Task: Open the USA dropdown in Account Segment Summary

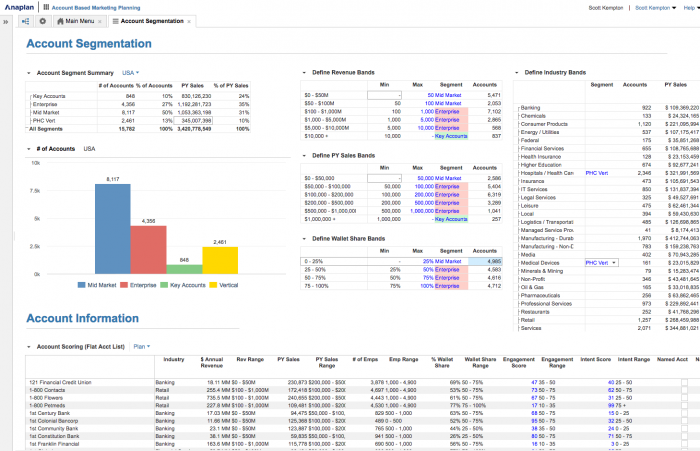Action: pyautogui.click(x=131, y=72)
